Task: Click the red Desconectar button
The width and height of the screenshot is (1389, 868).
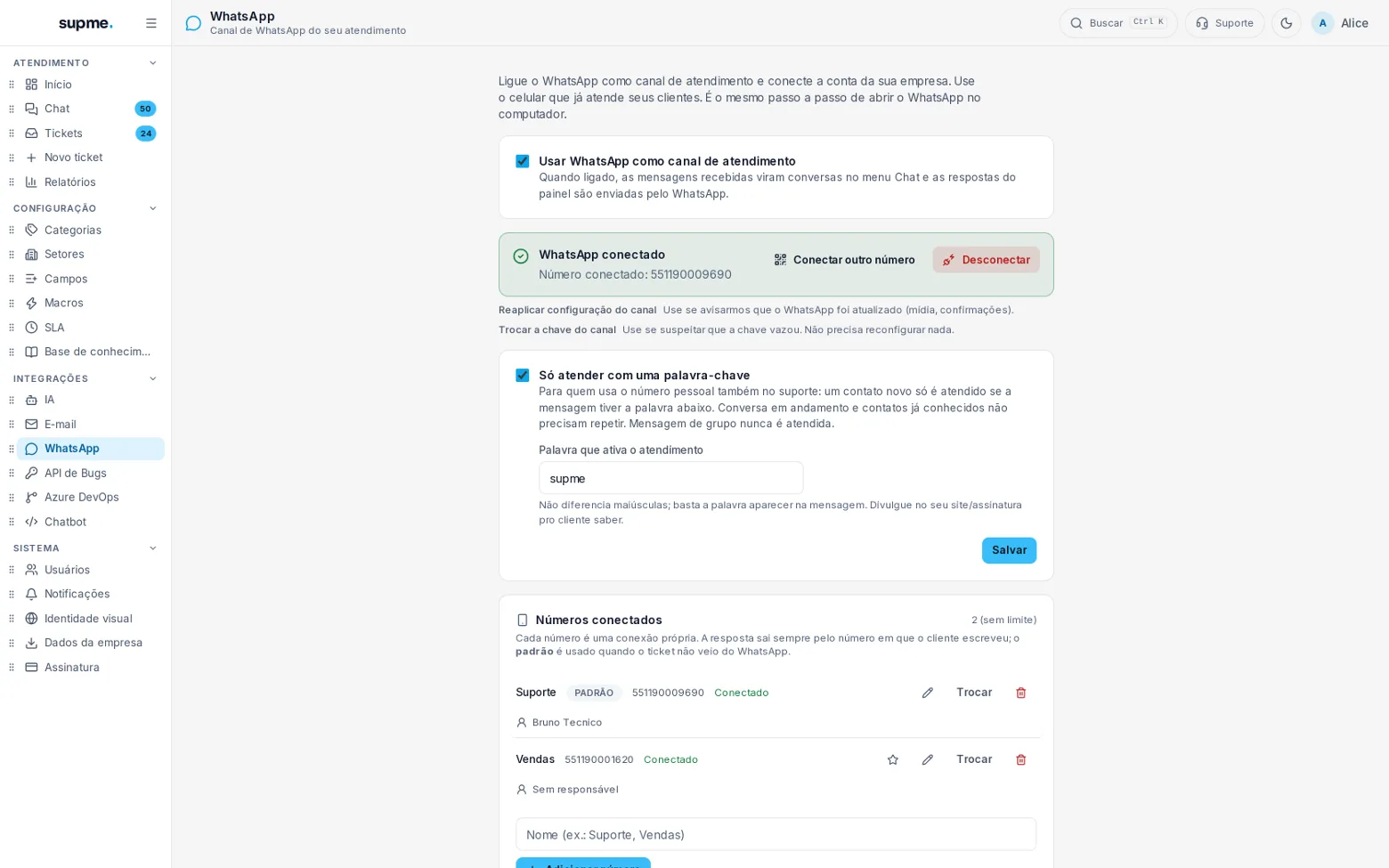Action: pyautogui.click(x=986, y=260)
